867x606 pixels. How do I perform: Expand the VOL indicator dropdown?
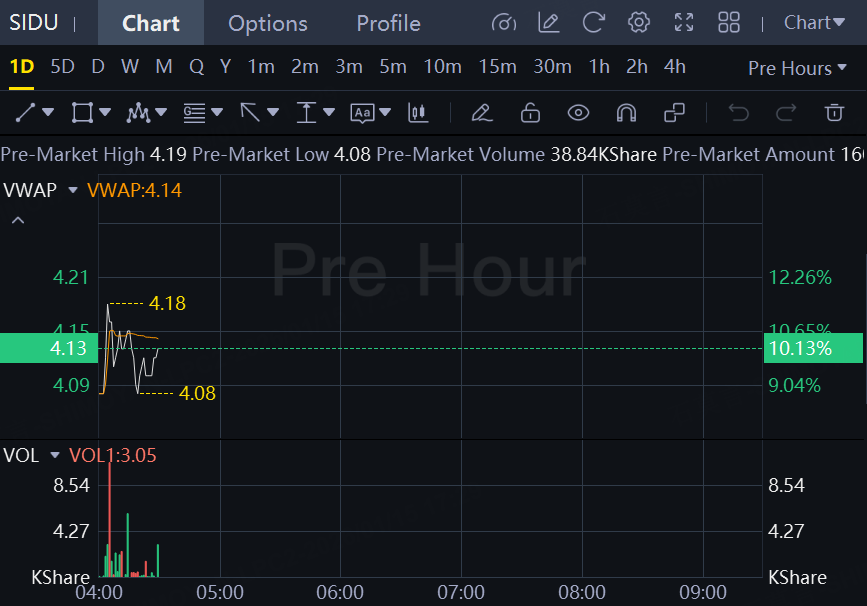coord(55,456)
